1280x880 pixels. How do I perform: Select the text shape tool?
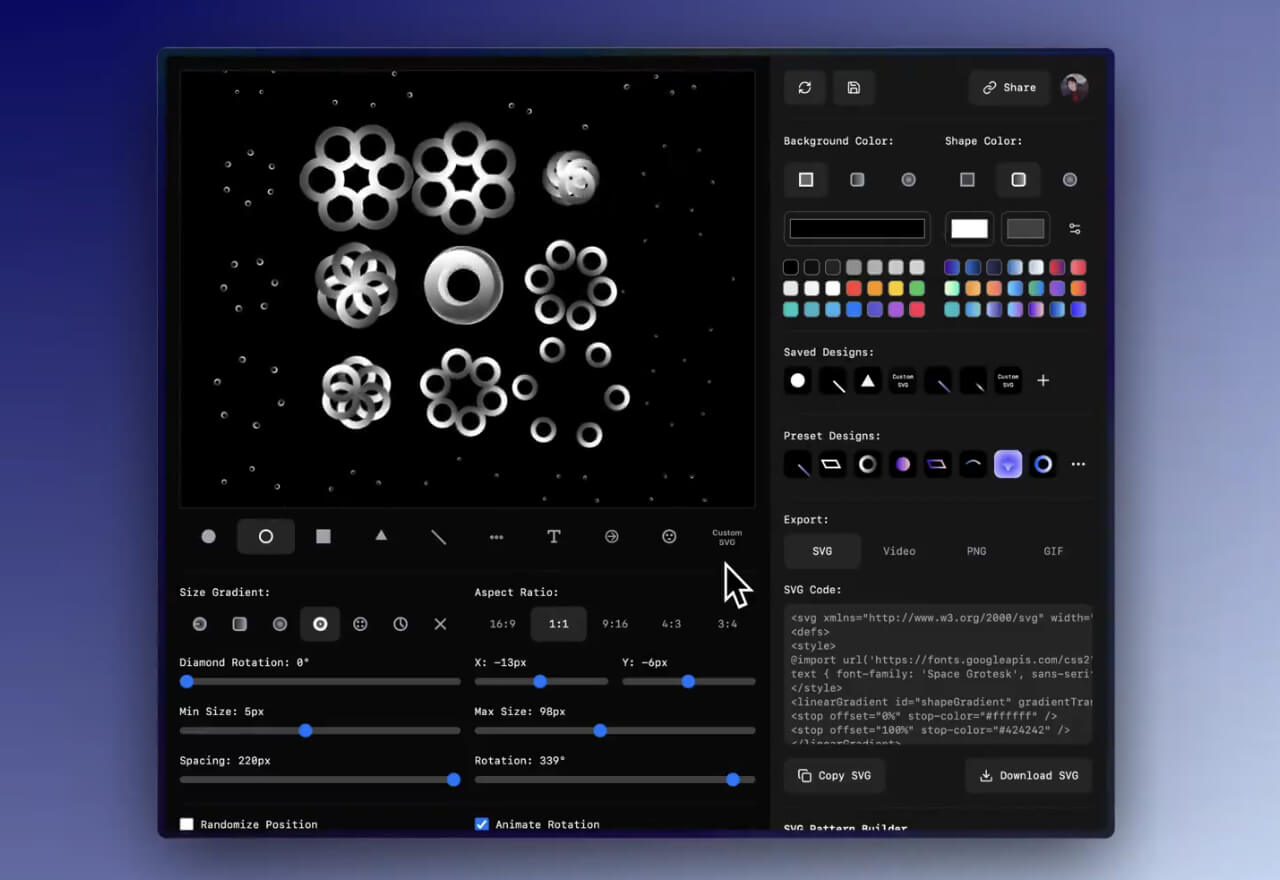(x=553, y=537)
